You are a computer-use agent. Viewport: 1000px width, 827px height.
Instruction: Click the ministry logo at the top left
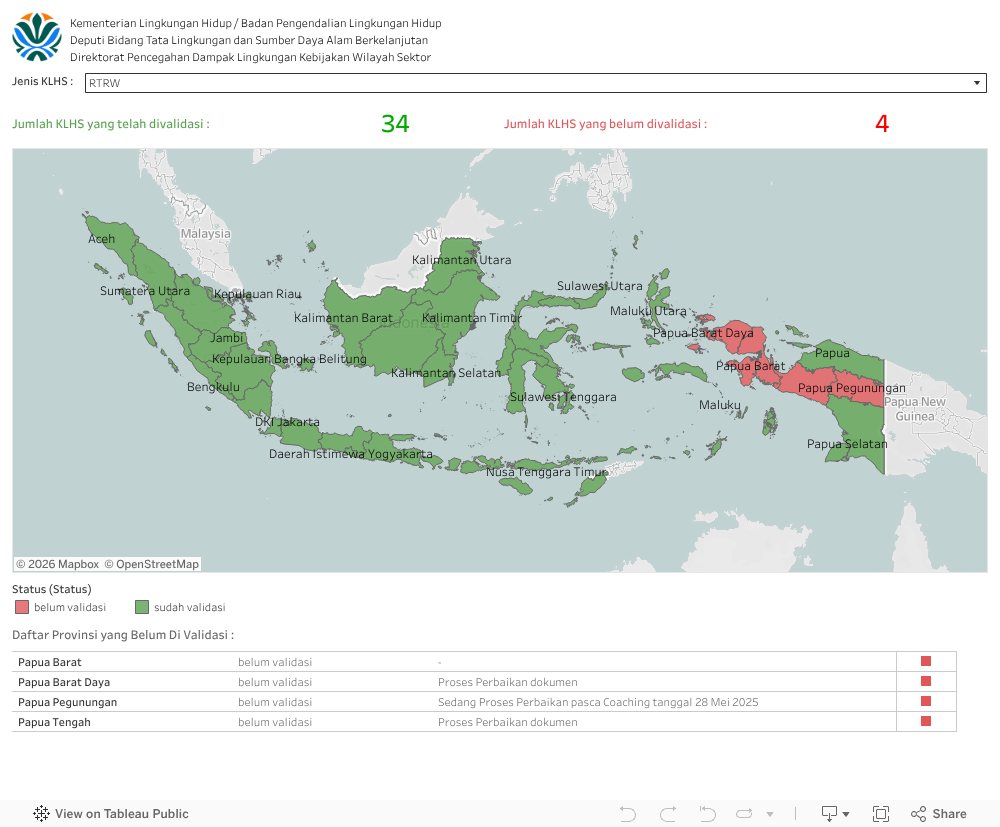[x=37, y=37]
